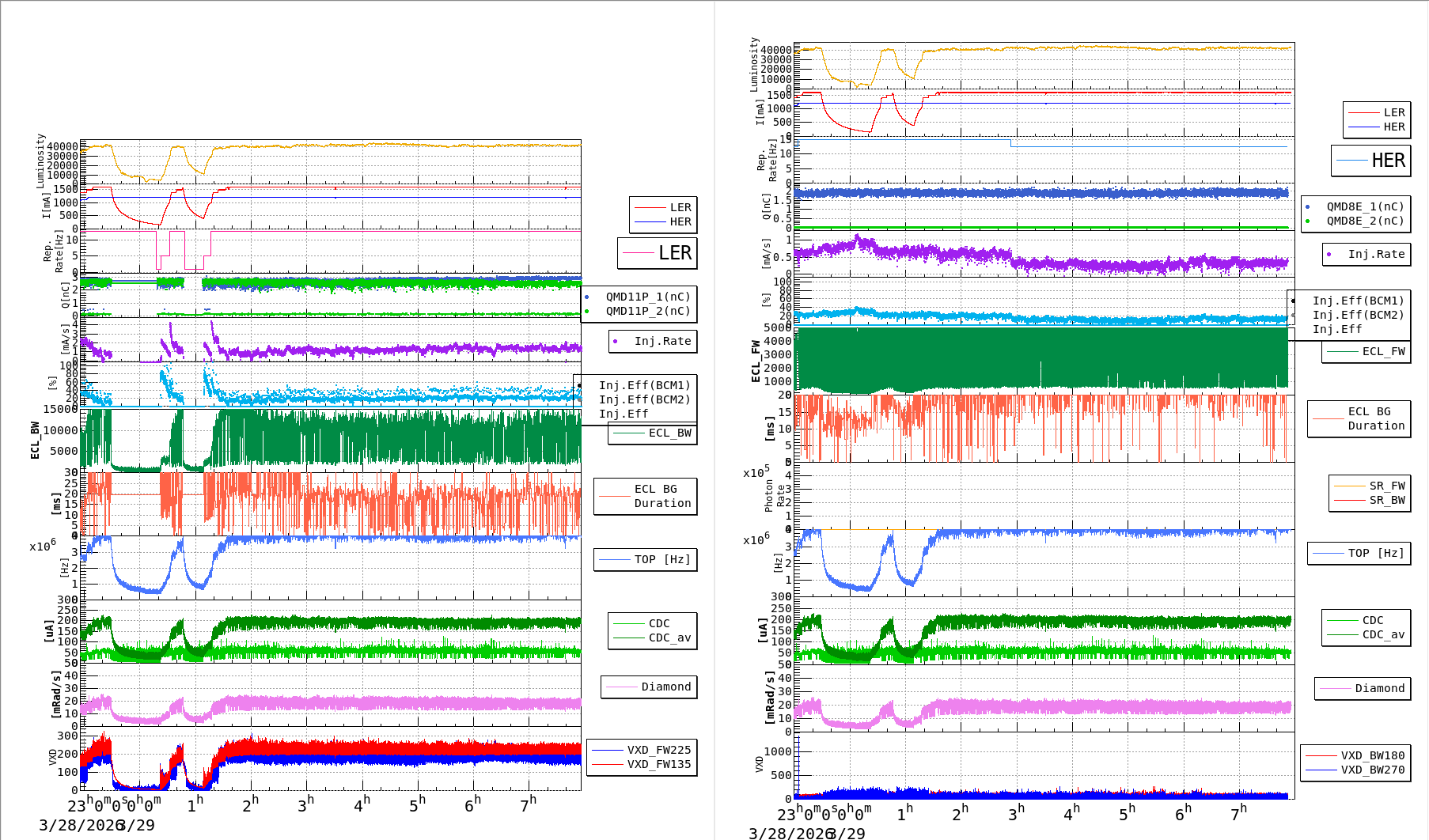Image resolution: width=1429 pixels, height=840 pixels.
Task: Select Inj.Eff(BCM1) in the right plot legend
Action: coord(1358,301)
